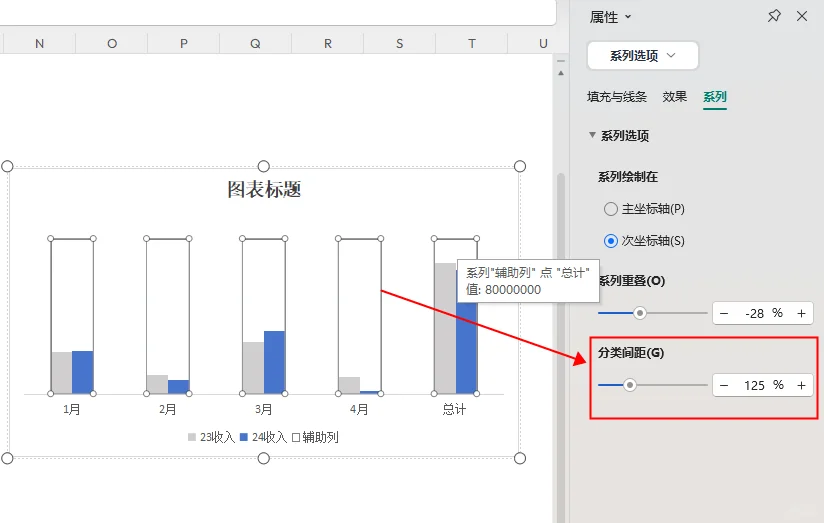Image resolution: width=824 pixels, height=523 pixels.
Task: Click the 23收入 legend entry
Action: coord(211,437)
